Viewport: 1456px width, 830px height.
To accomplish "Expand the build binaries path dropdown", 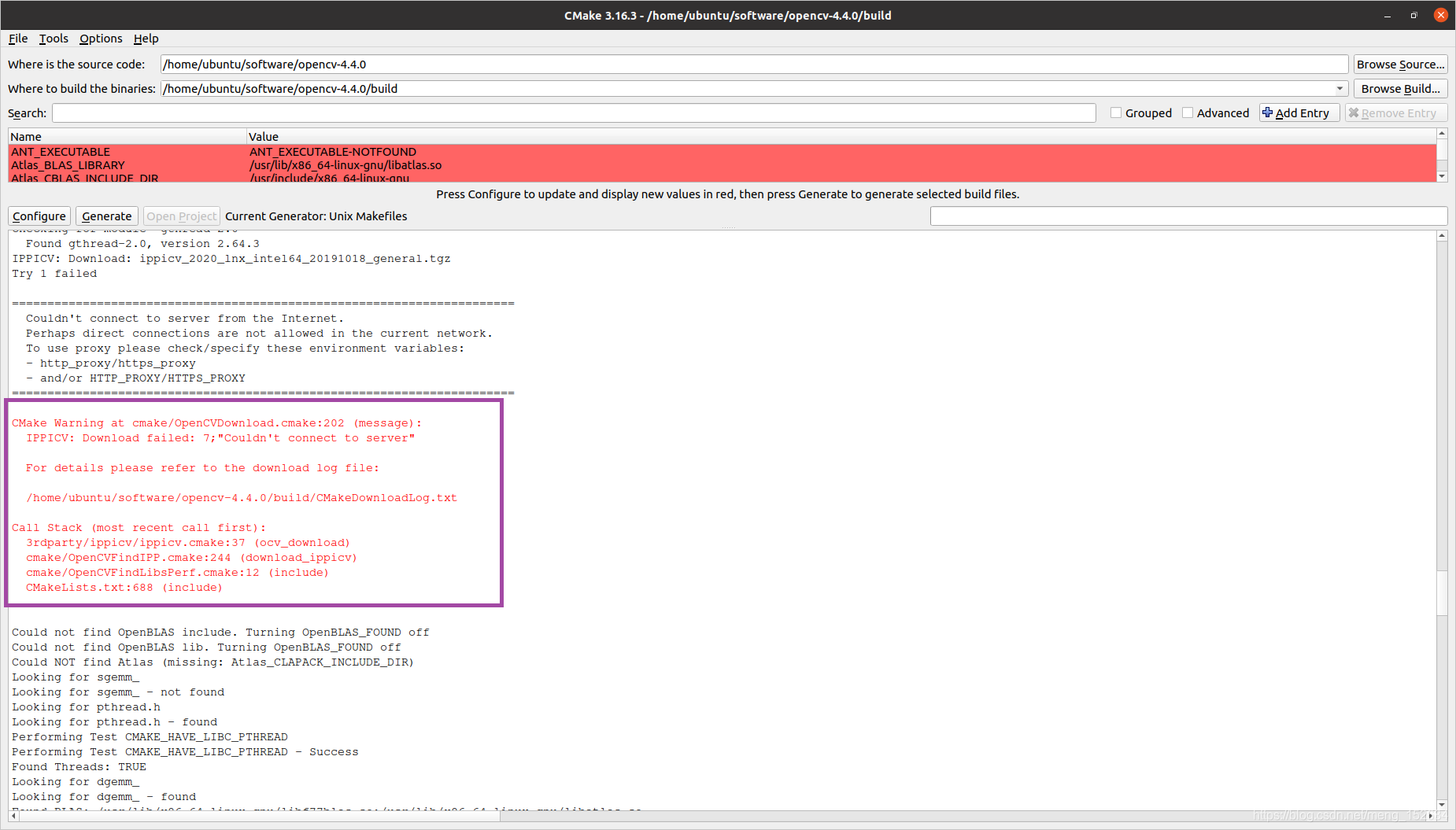I will (1340, 89).
